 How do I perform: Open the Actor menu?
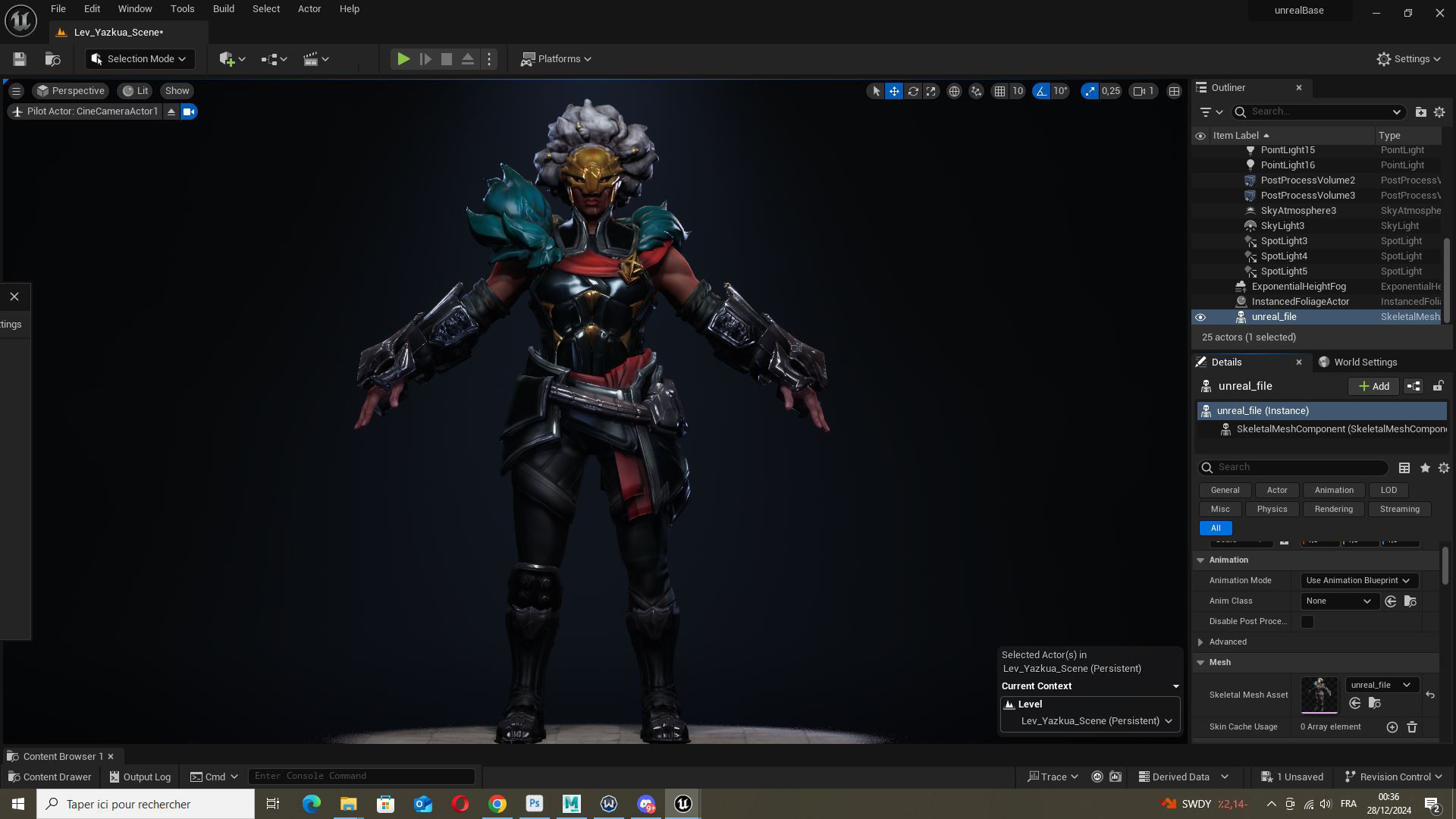[x=309, y=9]
